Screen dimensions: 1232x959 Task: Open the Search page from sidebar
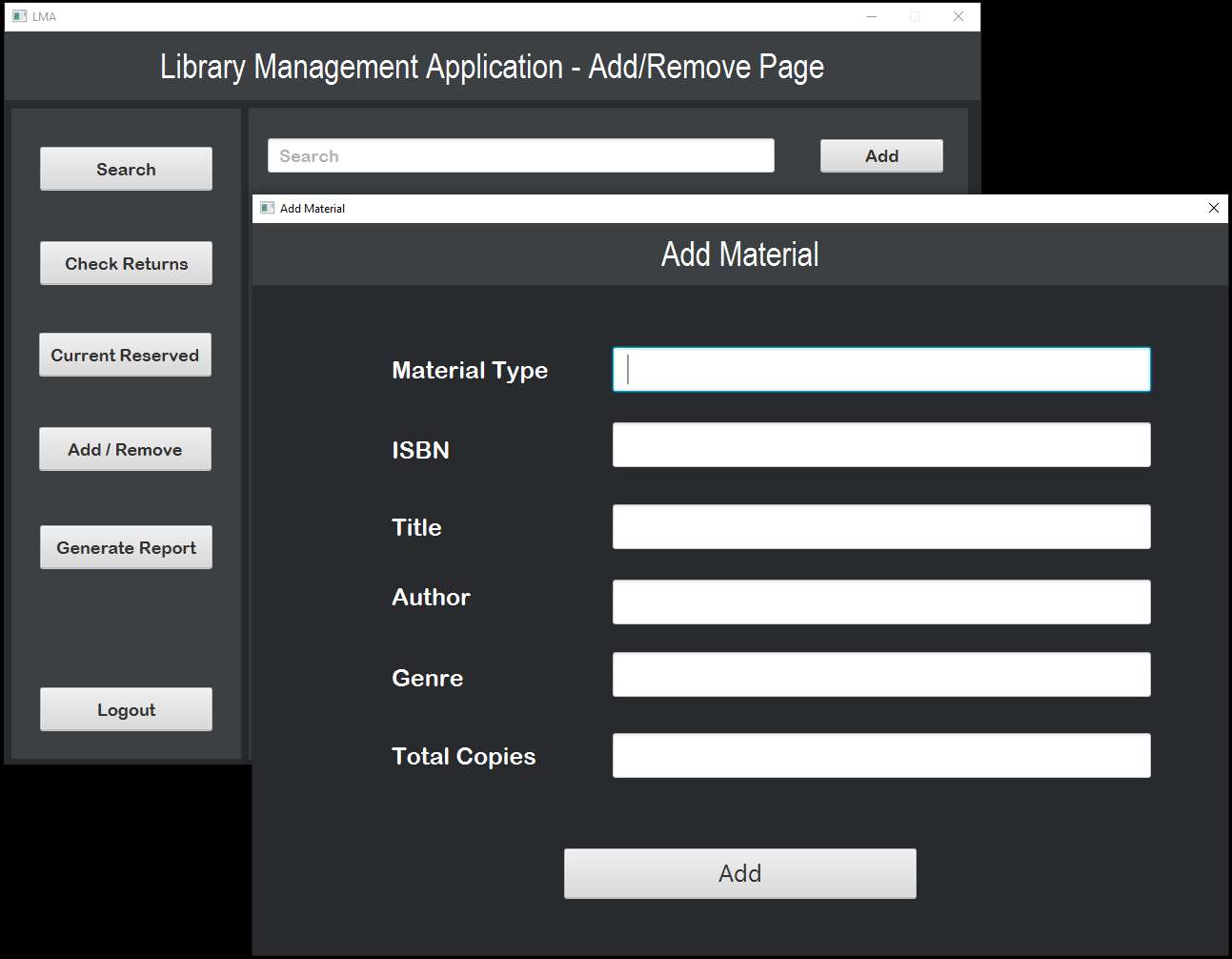point(126,169)
